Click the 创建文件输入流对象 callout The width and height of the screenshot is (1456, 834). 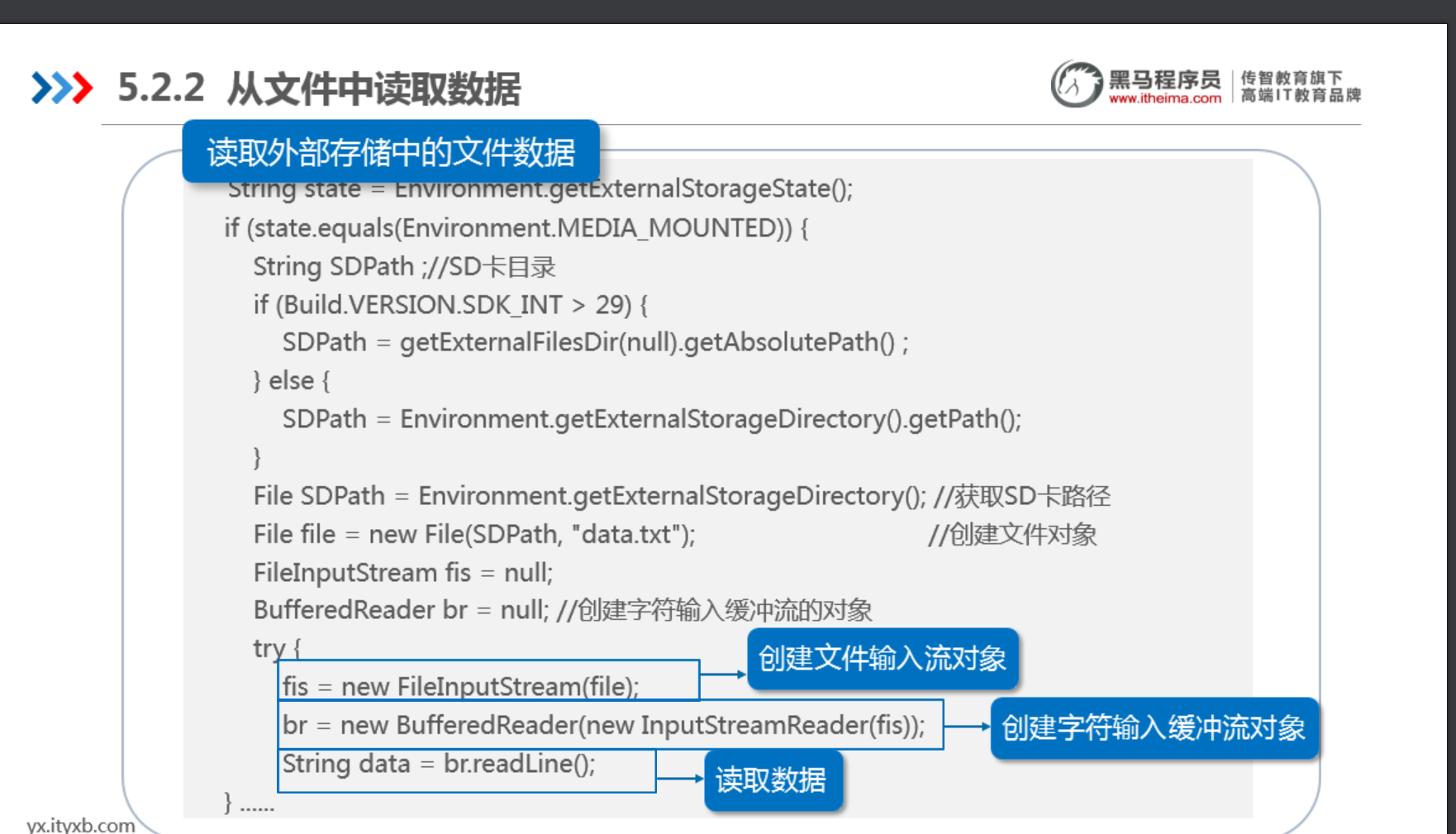click(x=883, y=658)
